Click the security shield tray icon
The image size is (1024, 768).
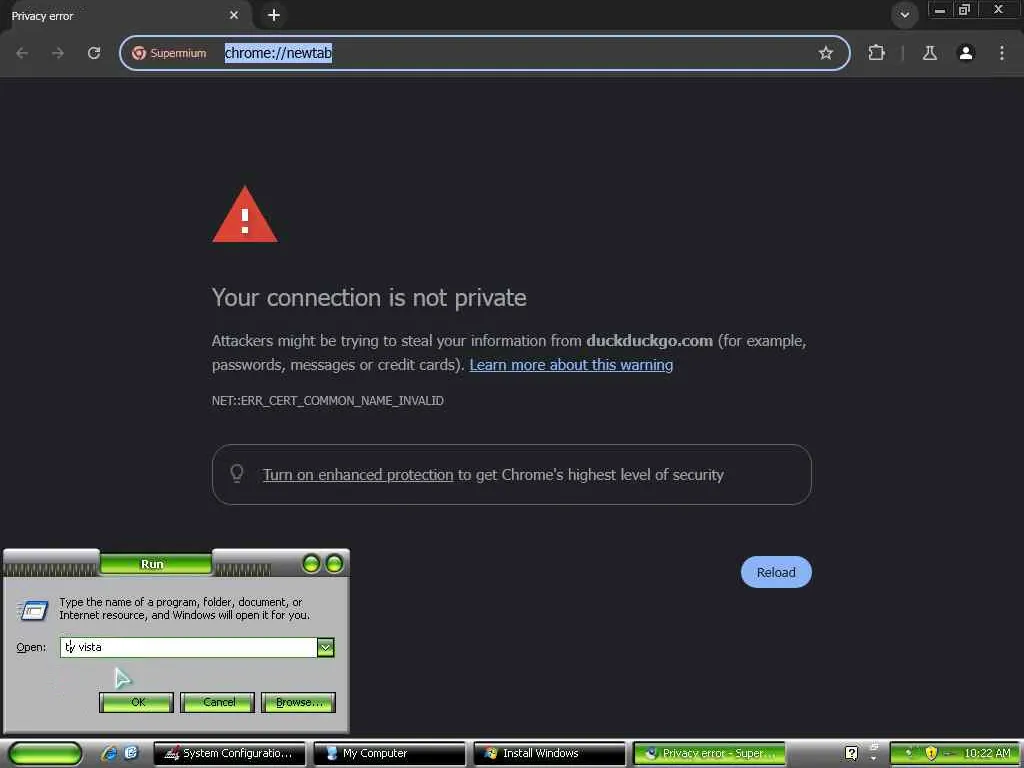pyautogui.click(x=931, y=753)
